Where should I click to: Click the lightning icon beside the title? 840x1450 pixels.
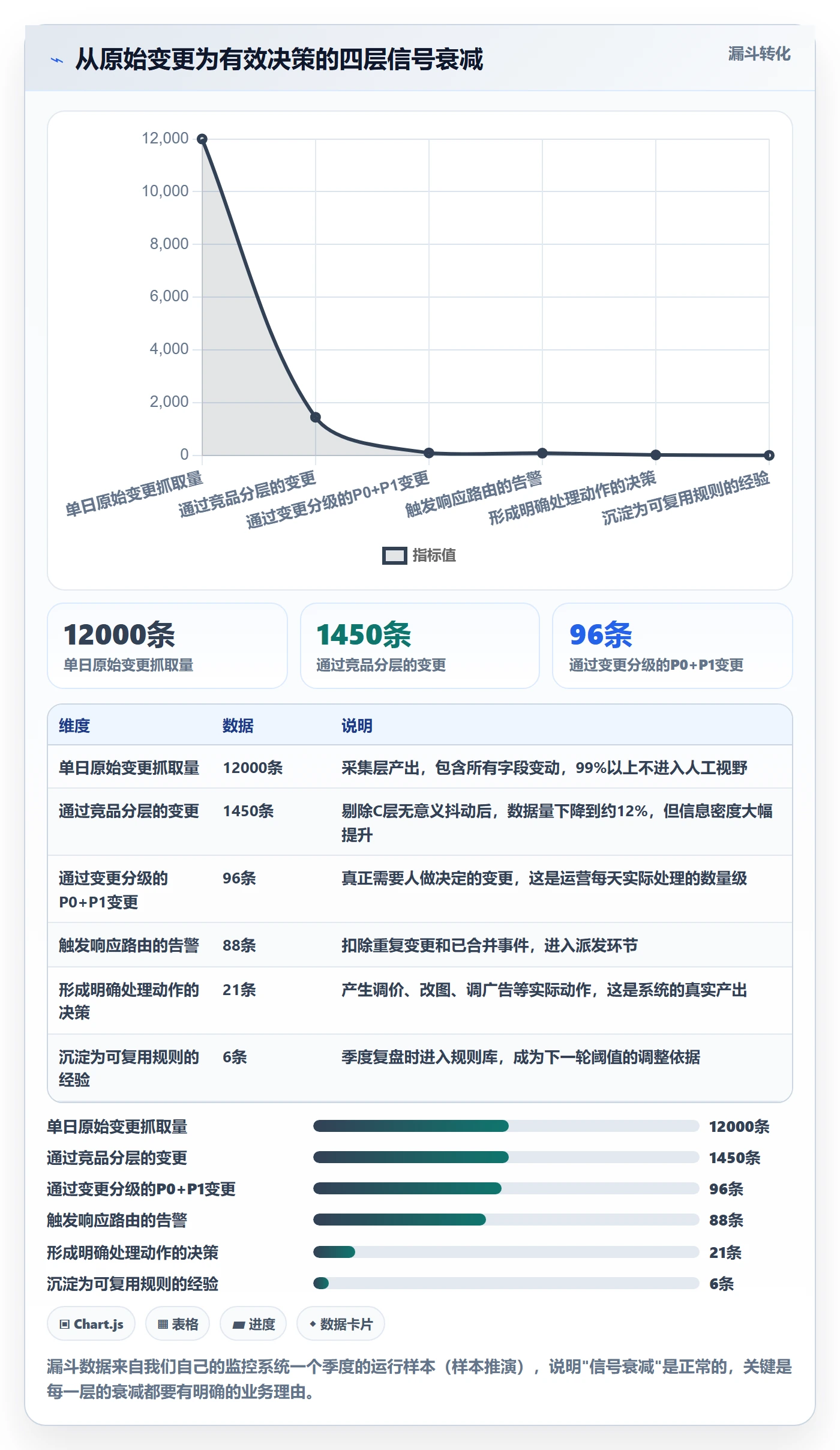pyautogui.click(x=57, y=60)
